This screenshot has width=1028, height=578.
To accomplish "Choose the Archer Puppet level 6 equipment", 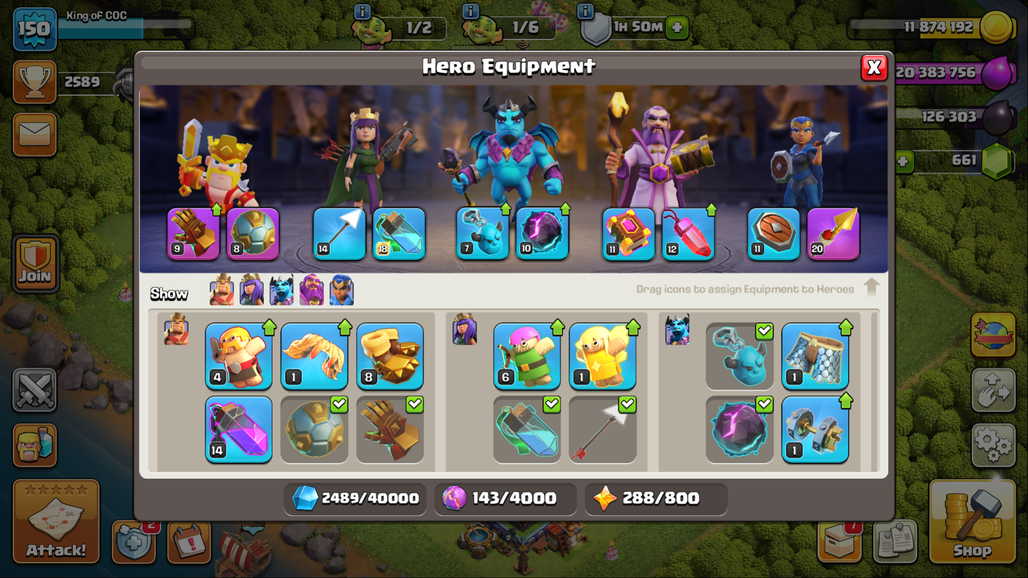I will pyautogui.click(x=527, y=356).
